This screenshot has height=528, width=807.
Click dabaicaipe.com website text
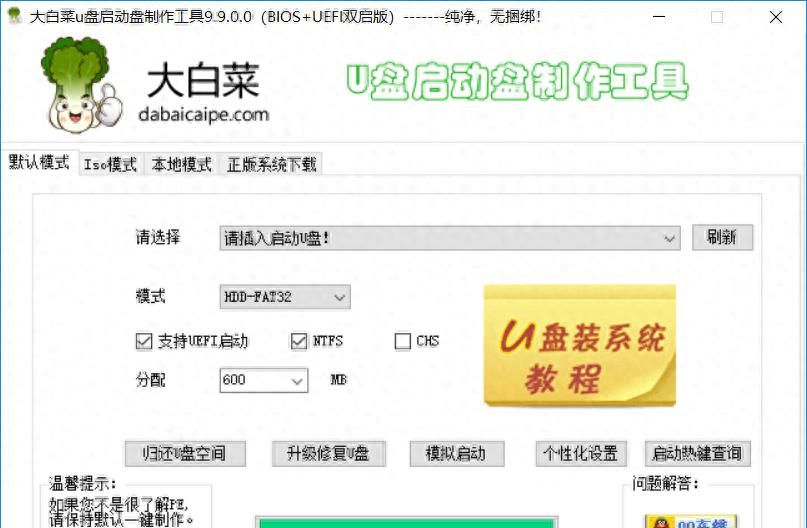203,114
